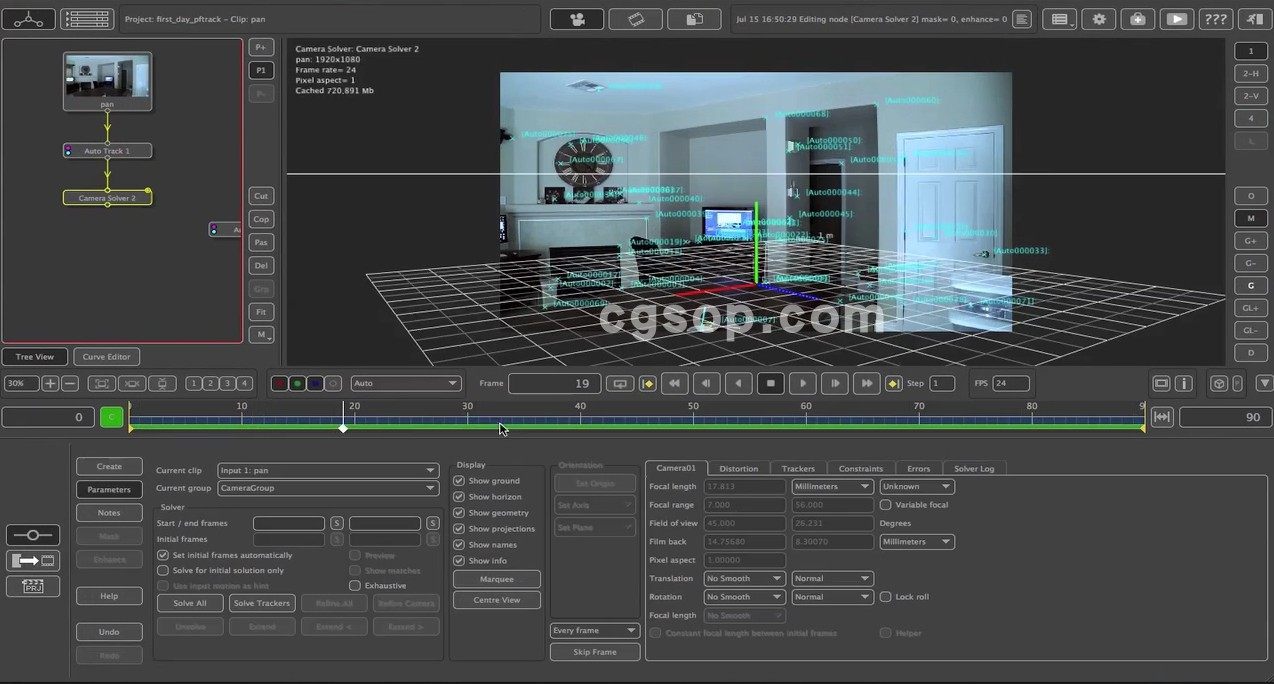Click the Solve All button
The width and height of the screenshot is (1274, 684).
pyautogui.click(x=190, y=603)
